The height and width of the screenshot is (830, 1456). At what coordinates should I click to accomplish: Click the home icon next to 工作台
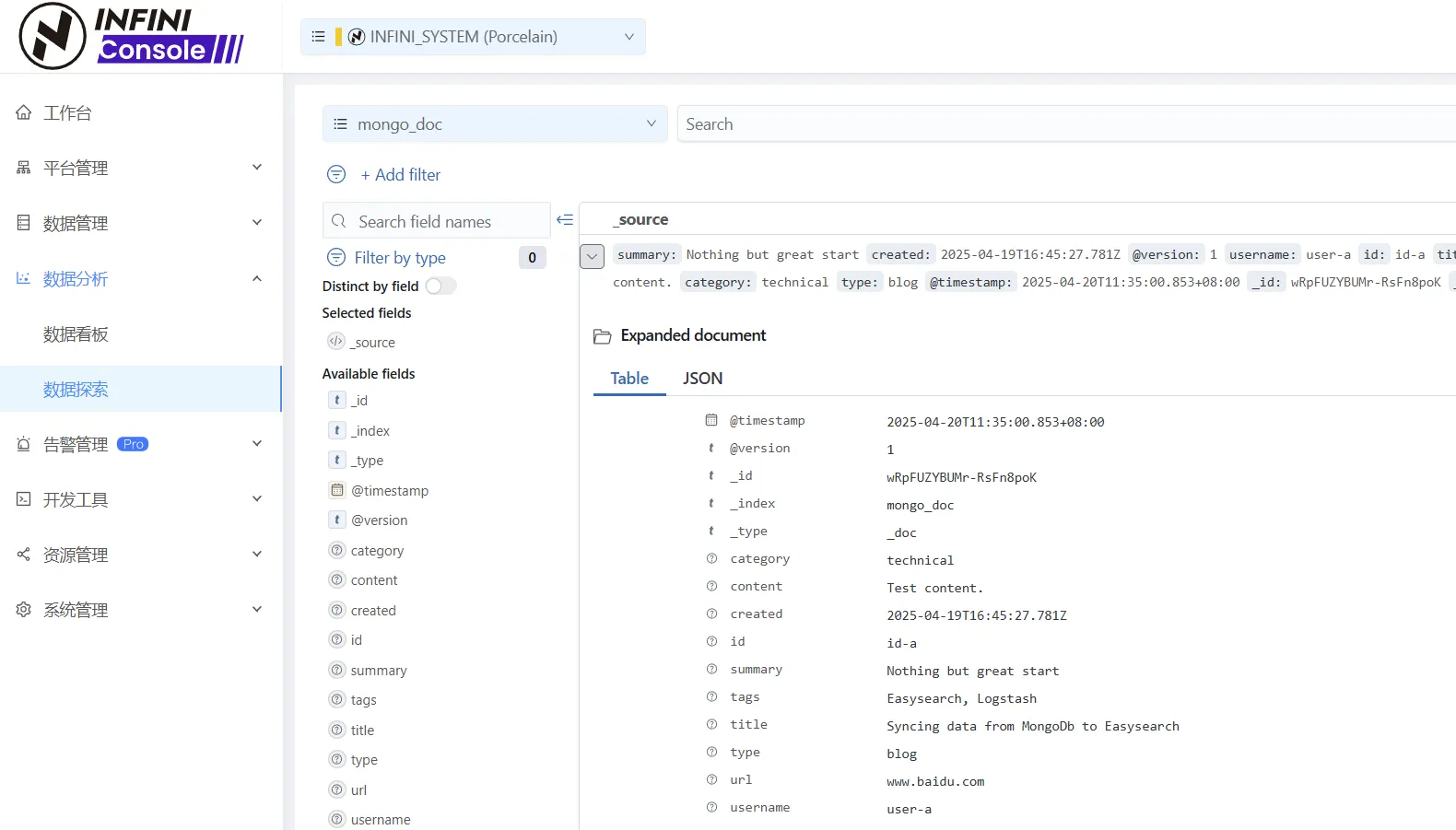point(24,112)
